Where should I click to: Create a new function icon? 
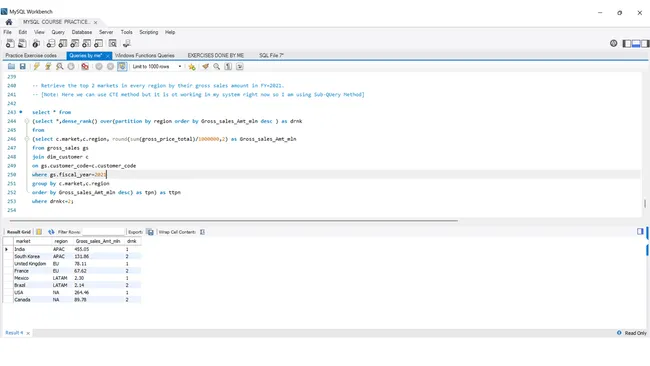tap(99, 44)
